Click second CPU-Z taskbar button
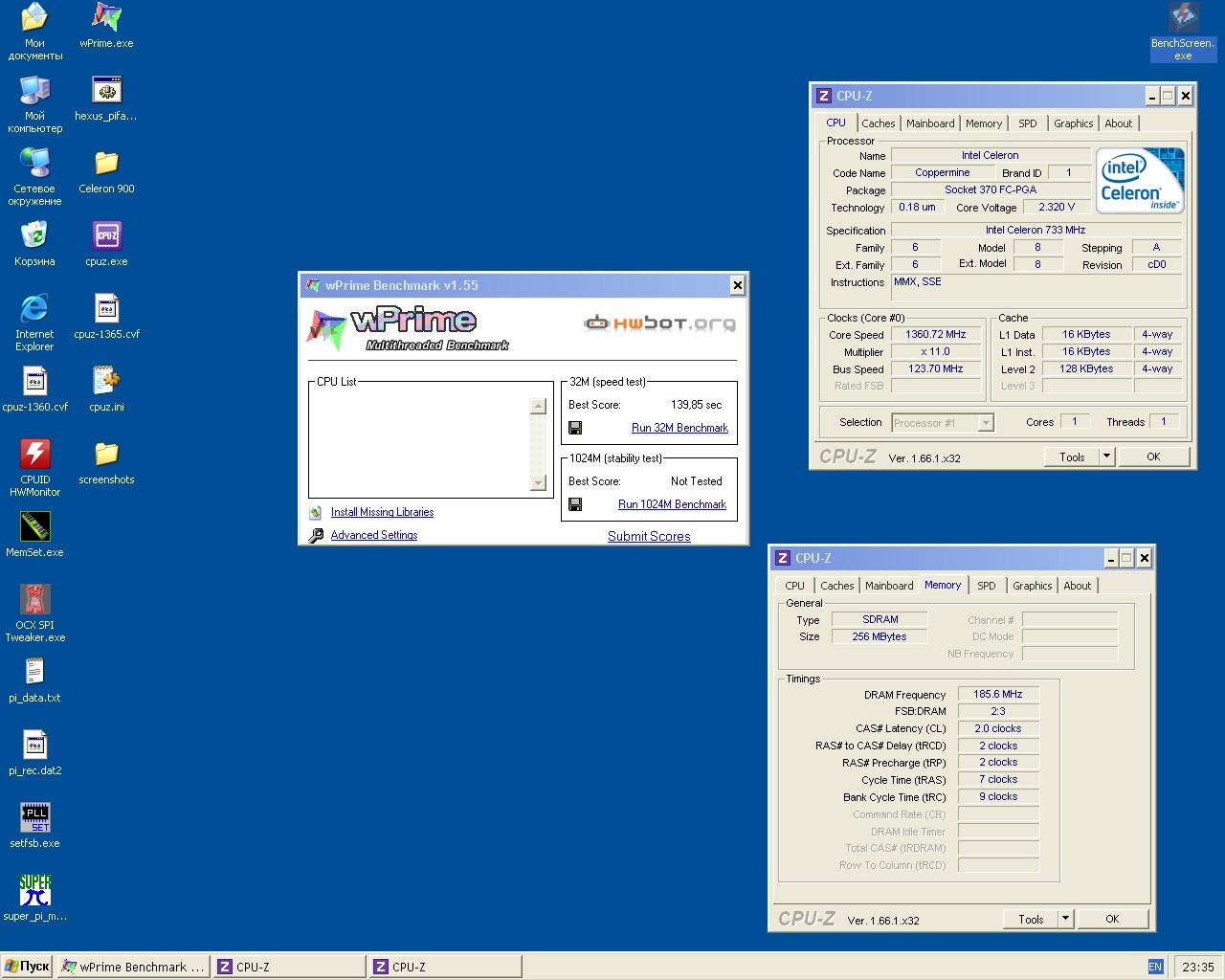The width and height of the screenshot is (1225, 980). click(445, 967)
